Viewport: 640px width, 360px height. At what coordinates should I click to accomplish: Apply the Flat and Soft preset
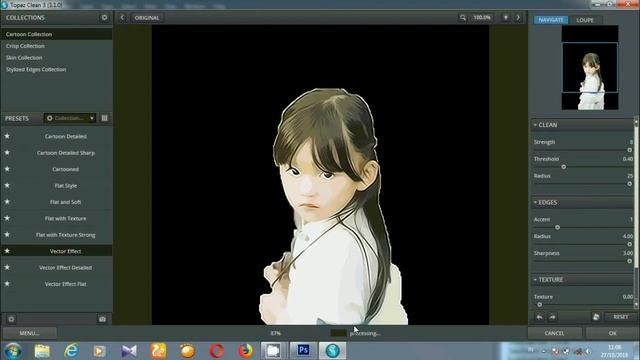coord(66,202)
